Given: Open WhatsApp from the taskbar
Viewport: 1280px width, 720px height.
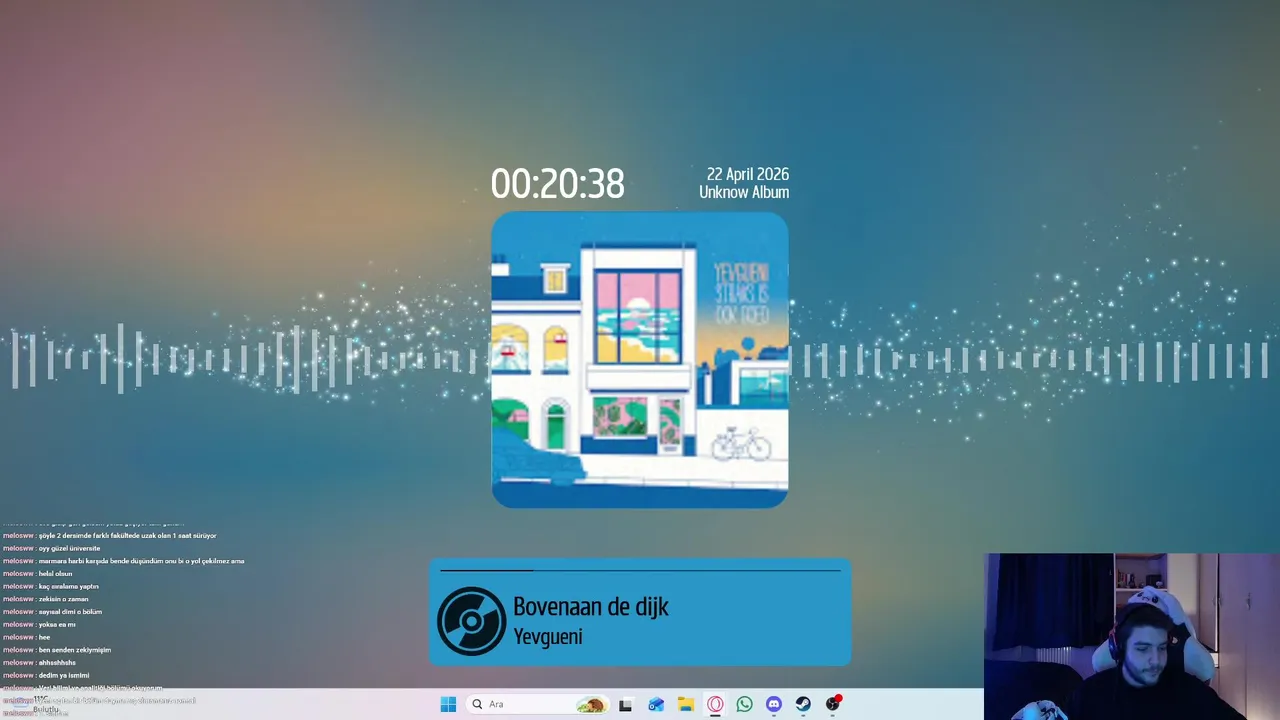Looking at the screenshot, I should (744, 704).
